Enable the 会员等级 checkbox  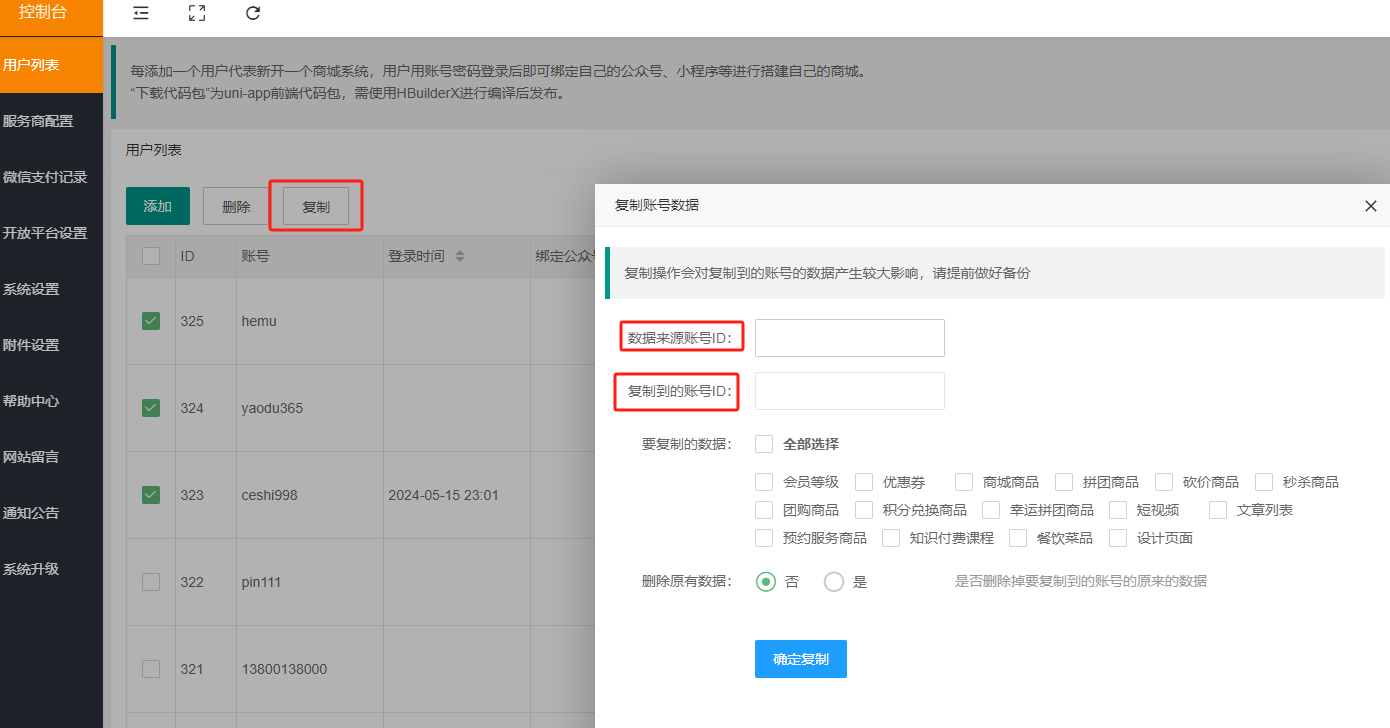[x=765, y=482]
